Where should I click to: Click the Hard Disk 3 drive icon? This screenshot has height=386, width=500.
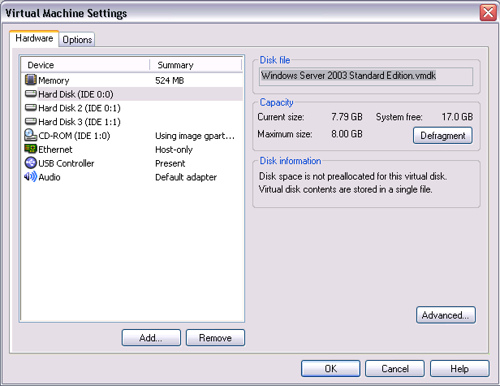pos(31,121)
